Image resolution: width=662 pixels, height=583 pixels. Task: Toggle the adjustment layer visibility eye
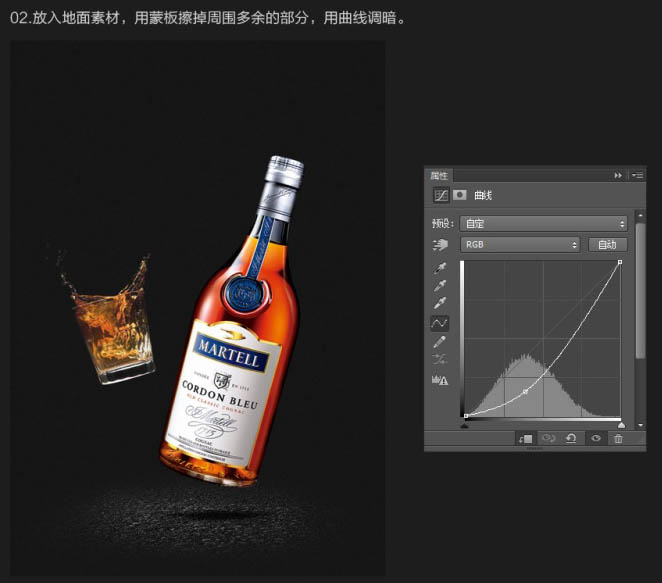coord(596,439)
